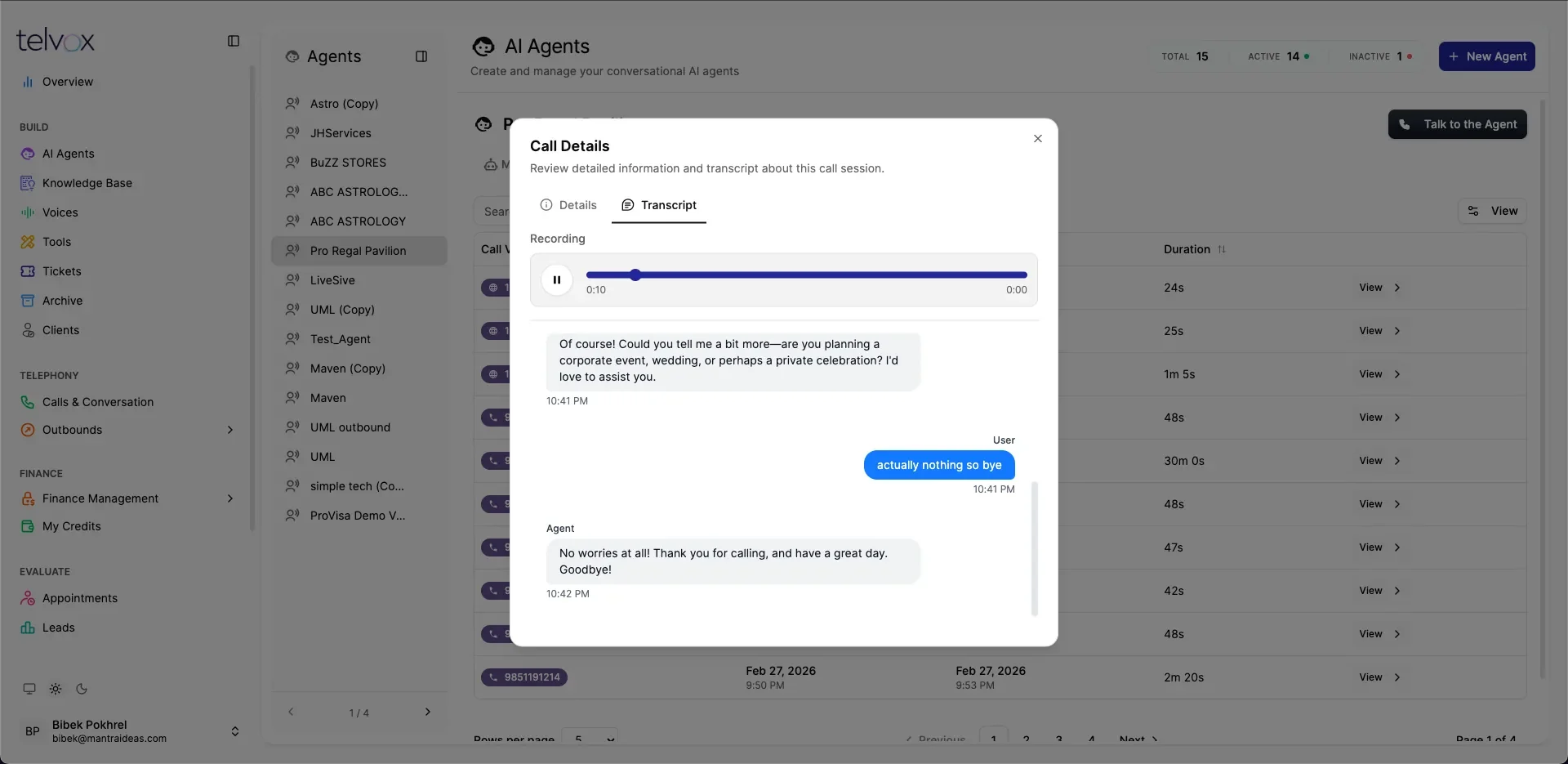
Task: Pause the call recording playback
Action: (557, 279)
